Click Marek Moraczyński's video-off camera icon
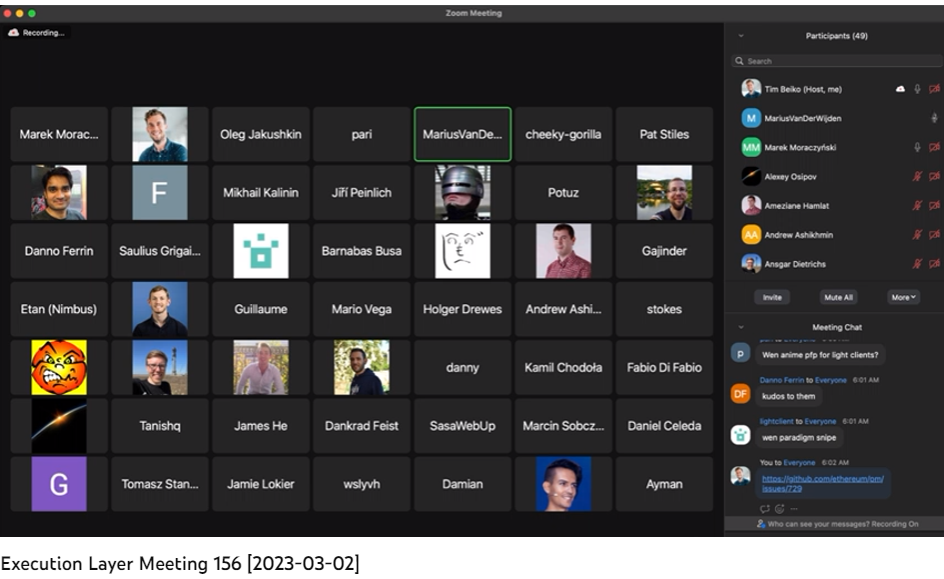 click(934, 148)
